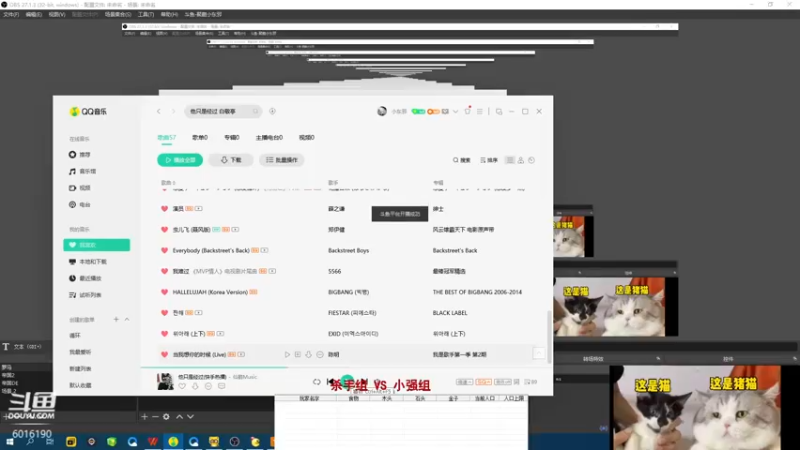Move OBS source up arrow
Viewport: 800px width, 450px height.
click(x=180, y=417)
